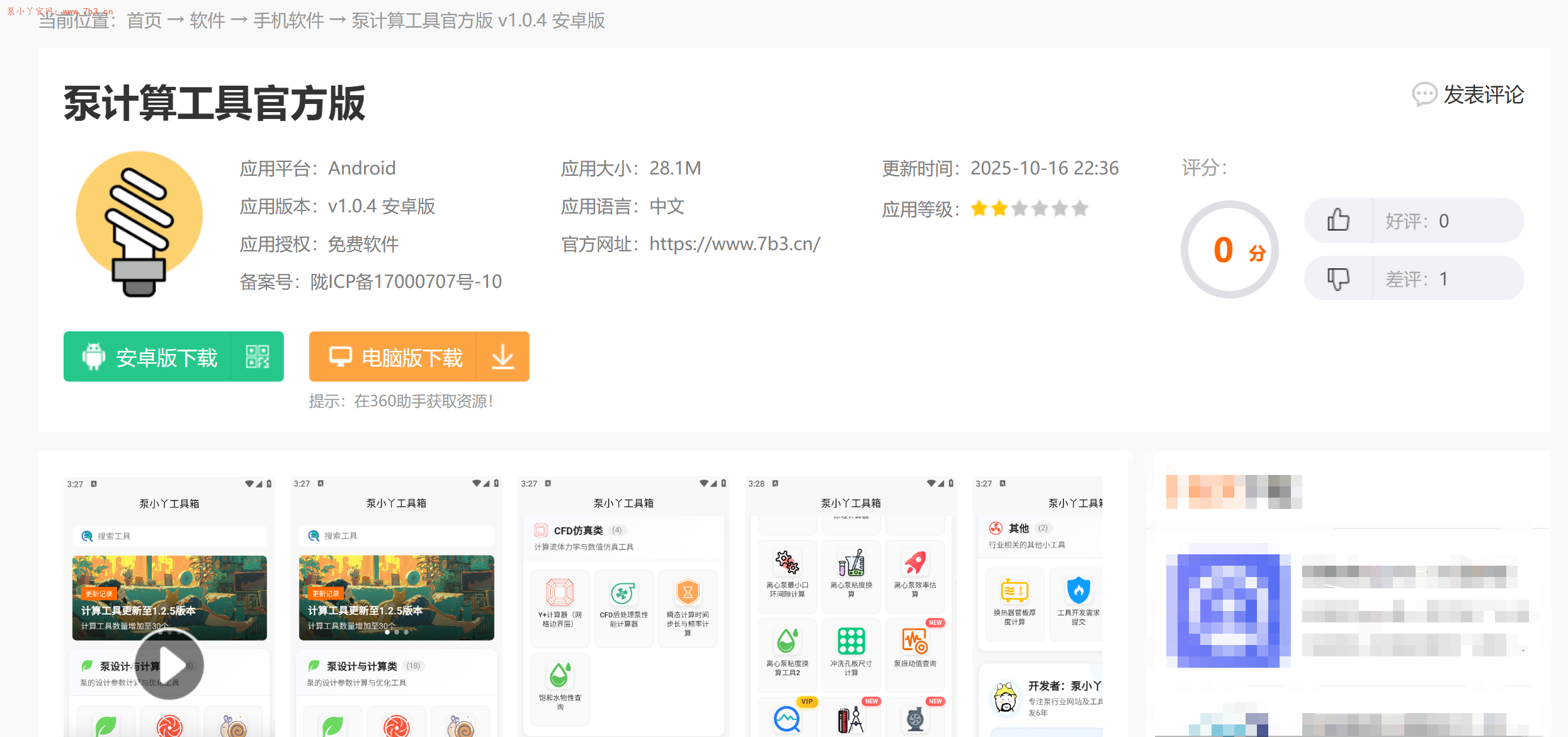The width and height of the screenshot is (1568, 737).
Task: Expand the CFD仿真类 category
Action: coord(579,530)
